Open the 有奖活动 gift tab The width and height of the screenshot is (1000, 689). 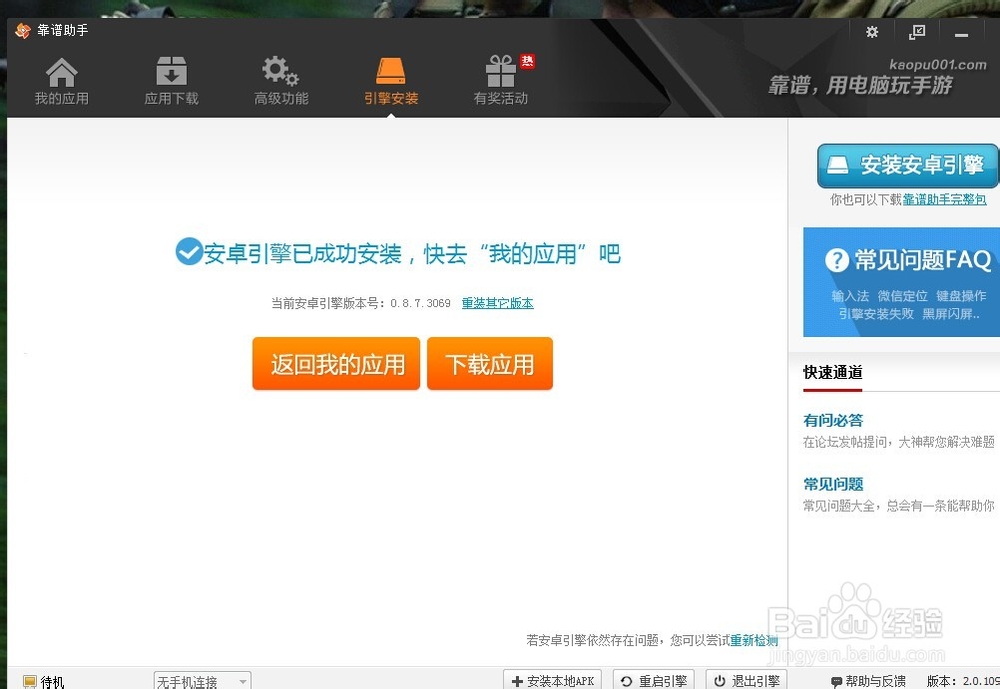(x=501, y=81)
